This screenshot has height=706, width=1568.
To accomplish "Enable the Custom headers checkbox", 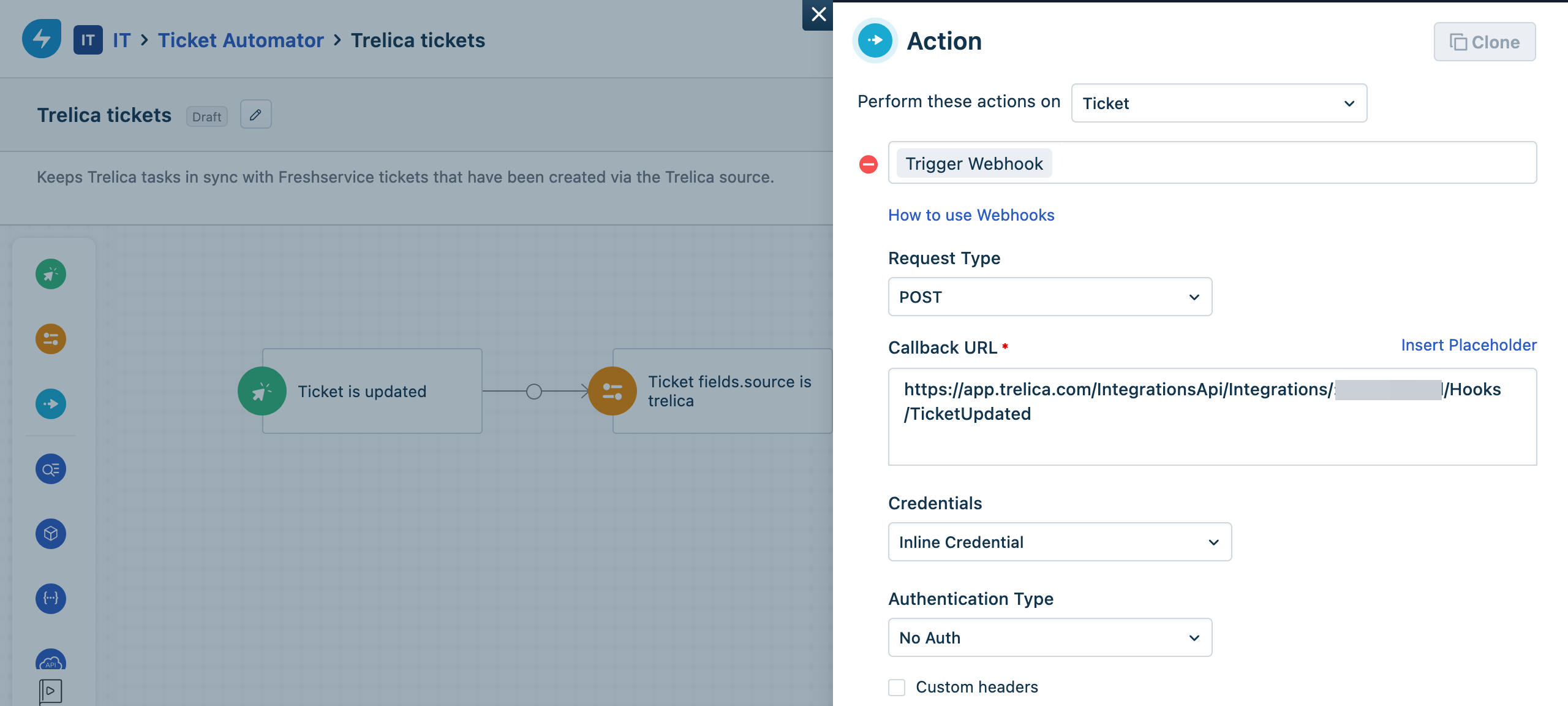I will coord(897,687).
